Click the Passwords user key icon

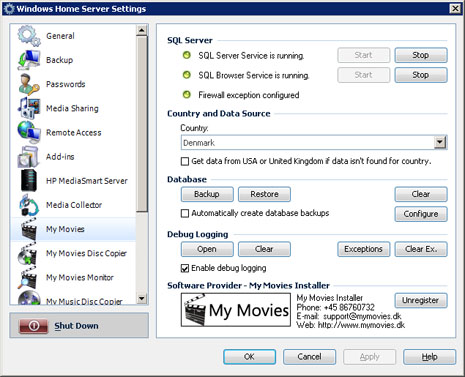click(x=29, y=84)
